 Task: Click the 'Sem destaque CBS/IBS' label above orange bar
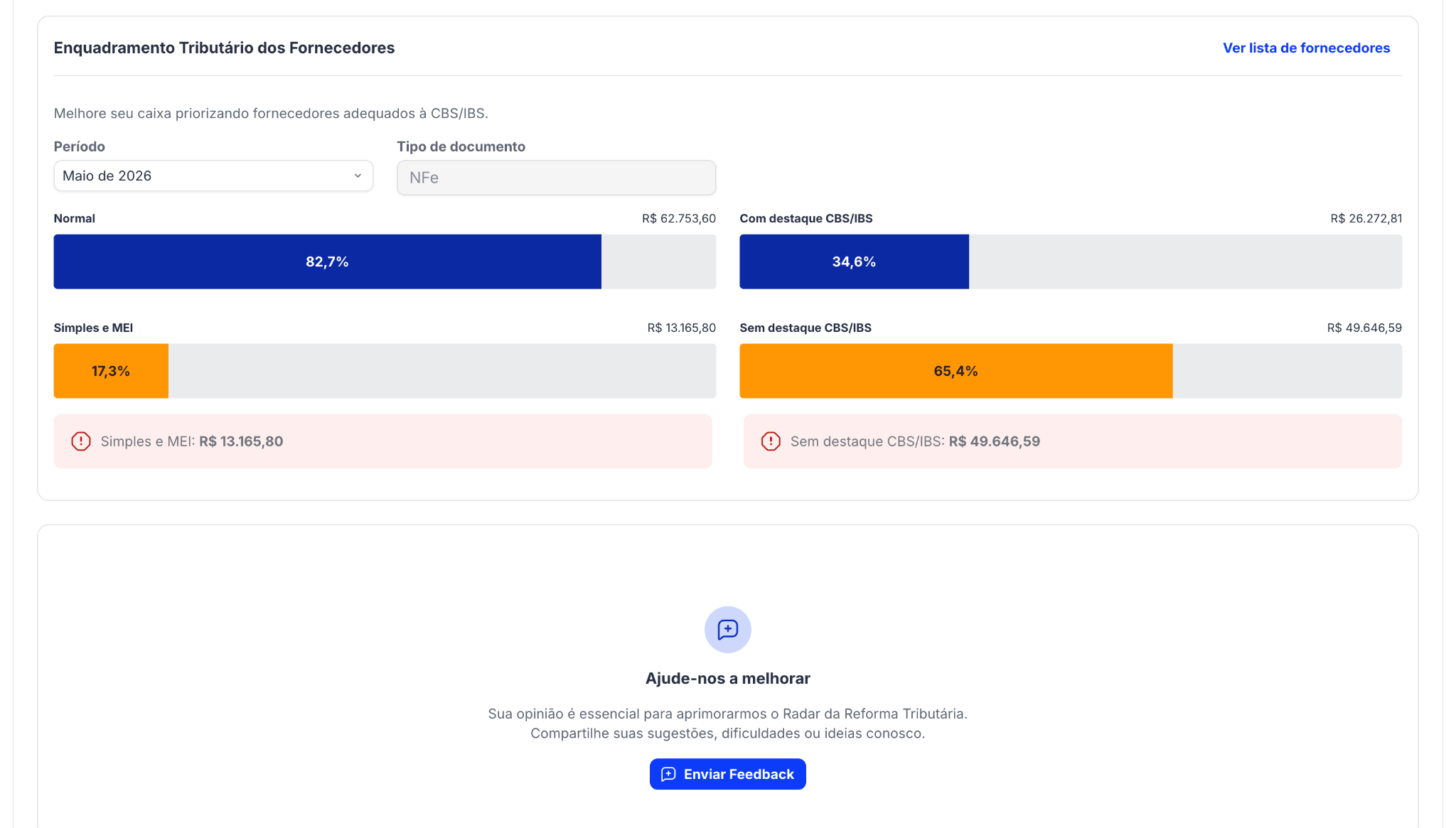805,328
